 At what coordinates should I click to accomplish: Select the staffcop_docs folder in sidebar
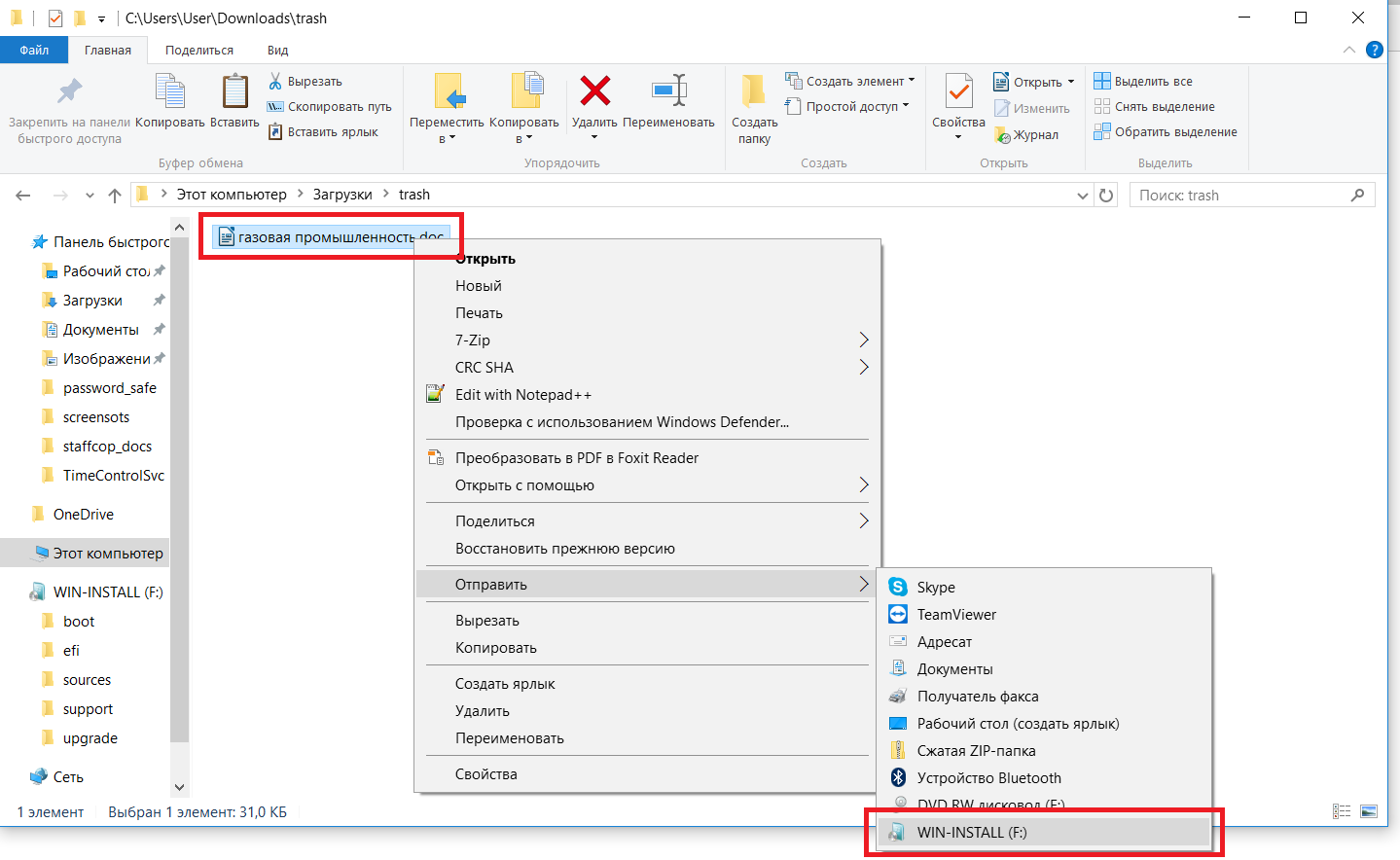(x=107, y=447)
